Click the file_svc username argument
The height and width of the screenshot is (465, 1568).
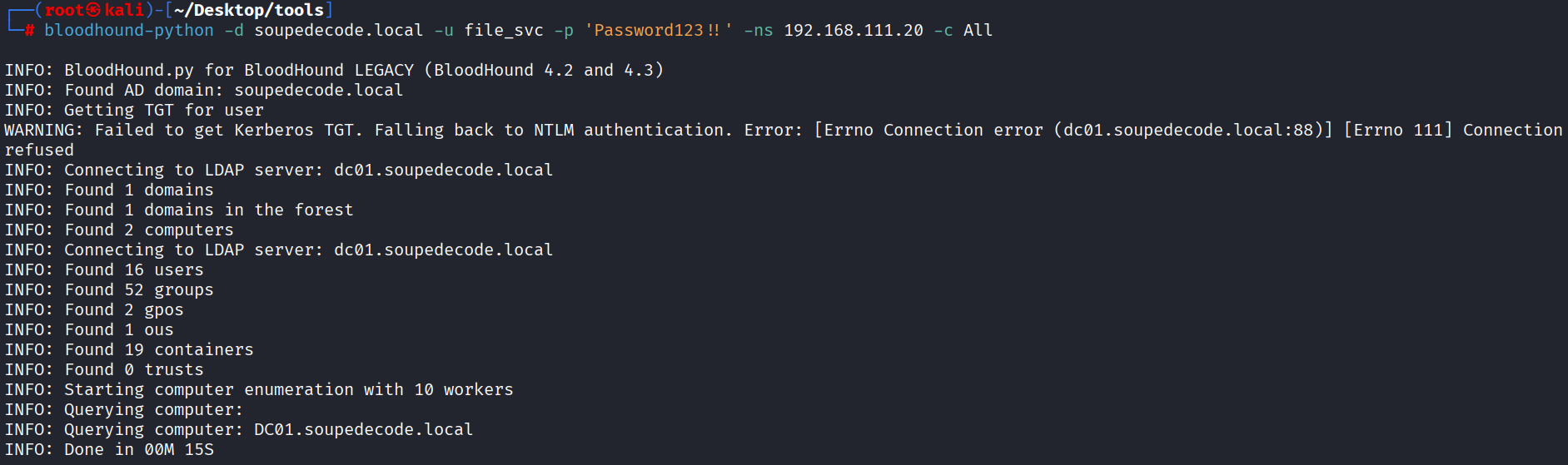point(504,31)
